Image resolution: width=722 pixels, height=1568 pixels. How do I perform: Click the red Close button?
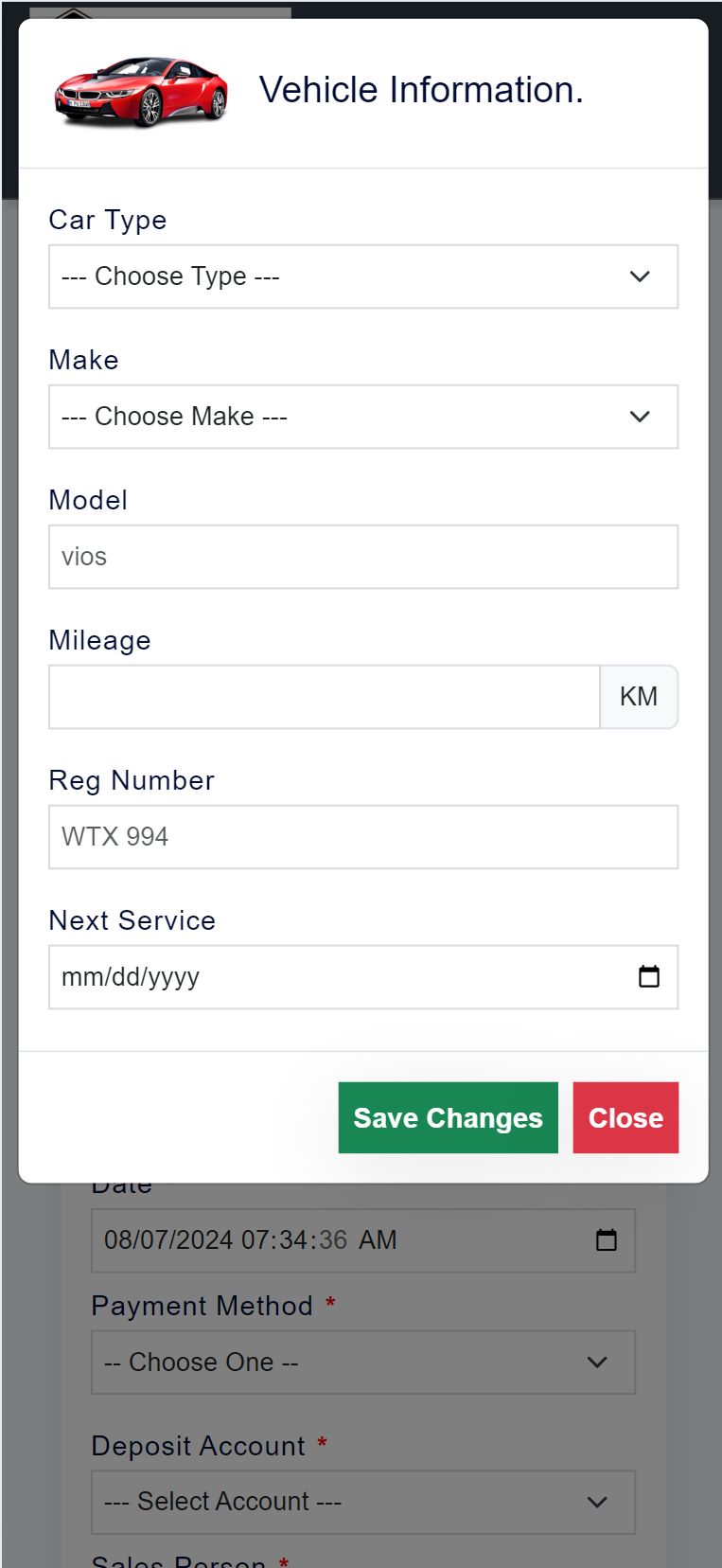point(625,1117)
